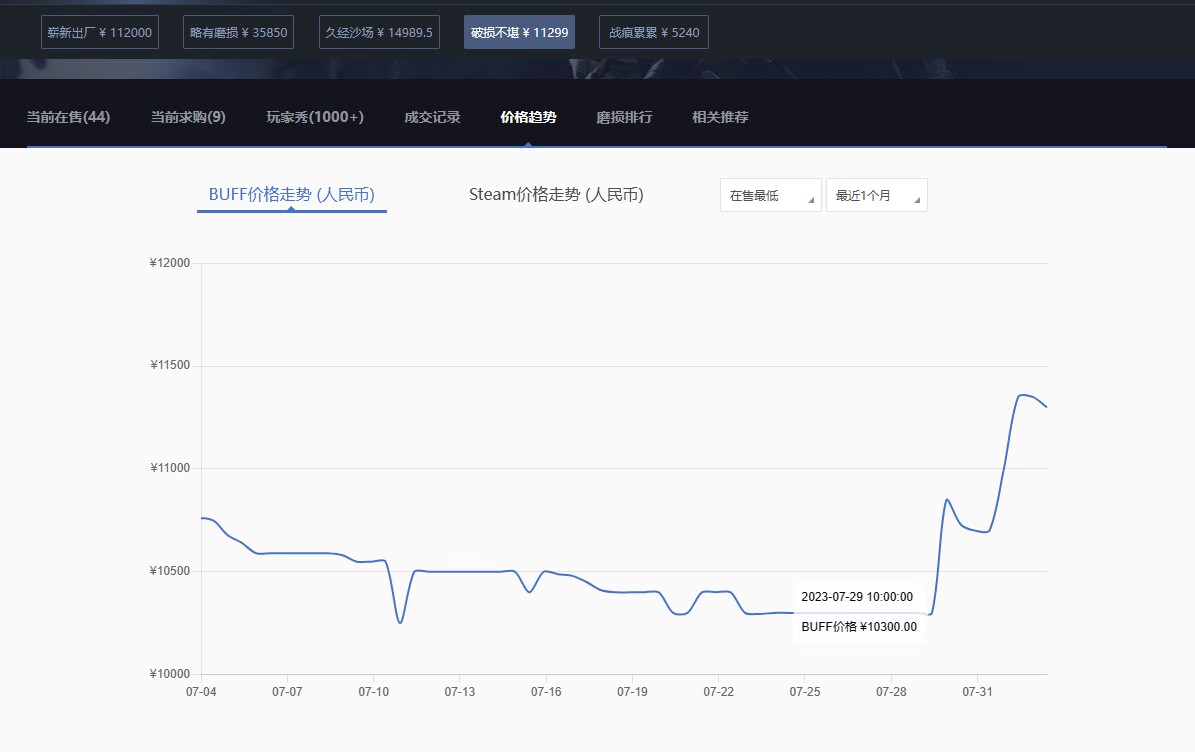Switch to 玩家秀(1000+) tab
Screen dimensions: 1195x752
315,117
